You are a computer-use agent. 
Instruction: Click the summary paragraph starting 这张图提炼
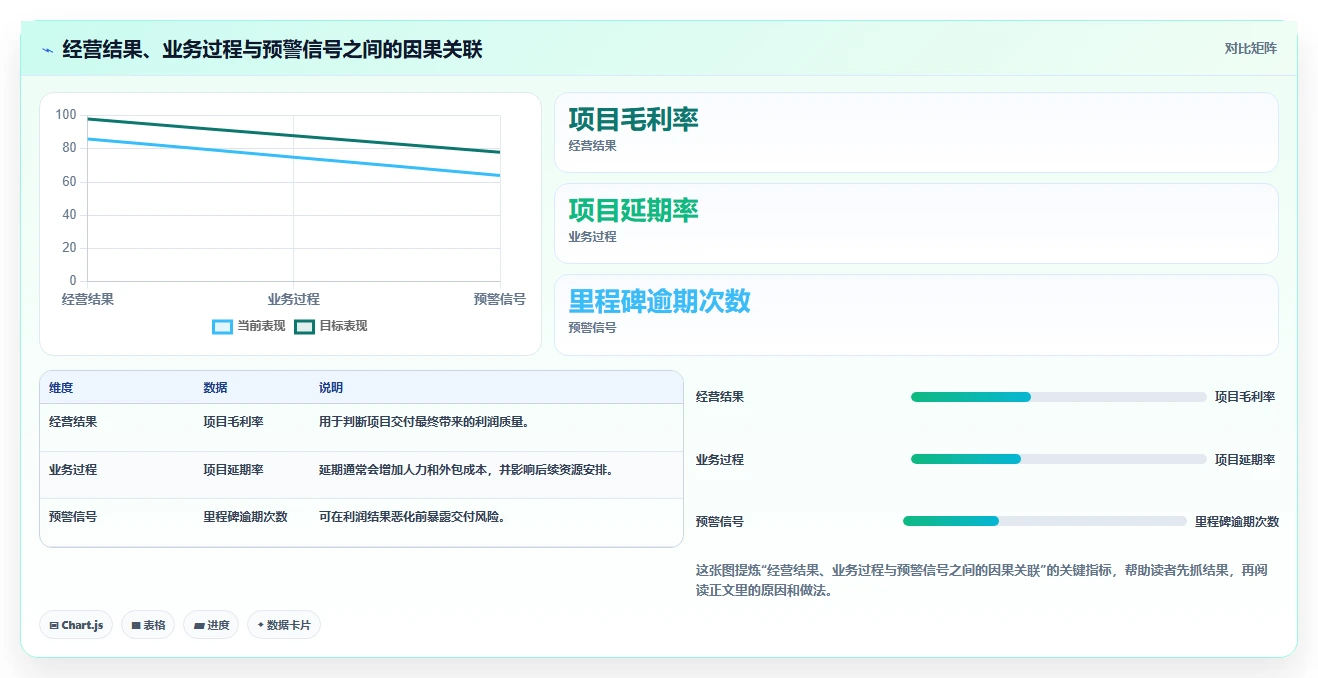982,580
